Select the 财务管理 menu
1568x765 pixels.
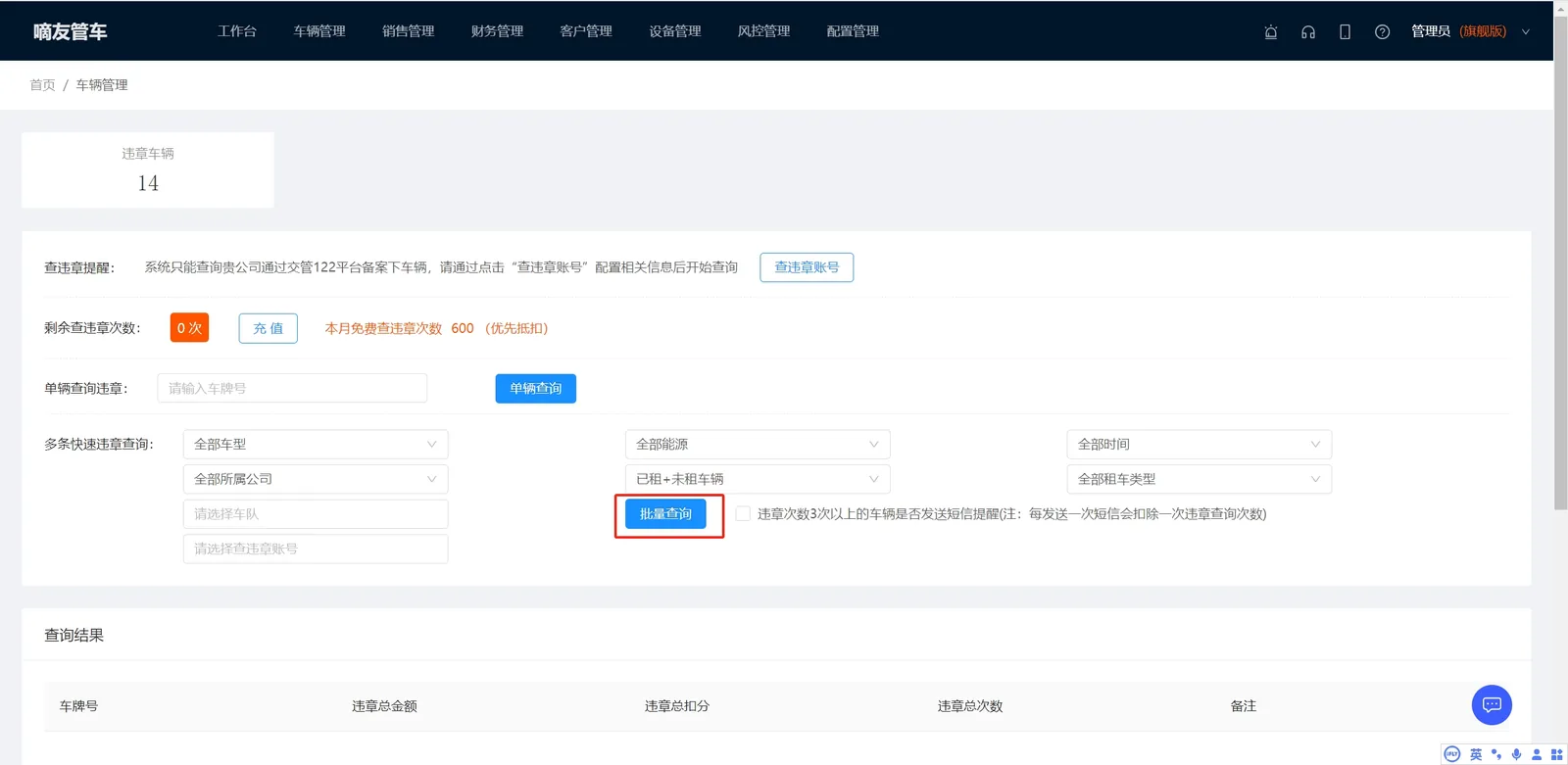[x=497, y=31]
